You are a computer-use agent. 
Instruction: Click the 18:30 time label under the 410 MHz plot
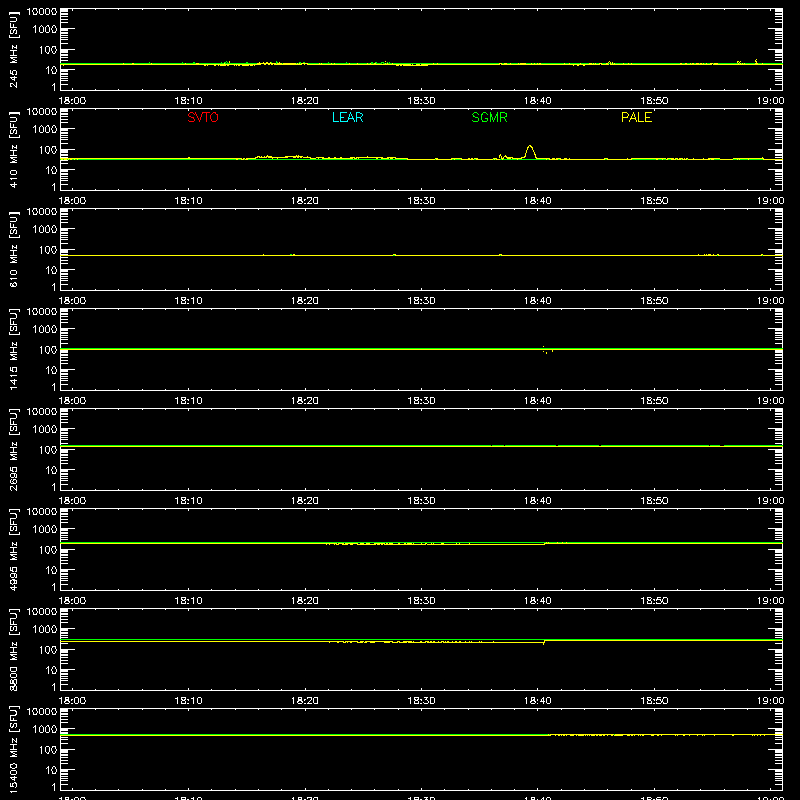coord(421,201)
